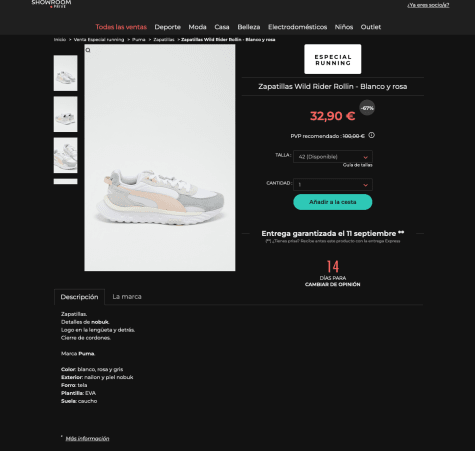View the second shoe thumbnail
The image size is (475, 451).
(65, 114)
